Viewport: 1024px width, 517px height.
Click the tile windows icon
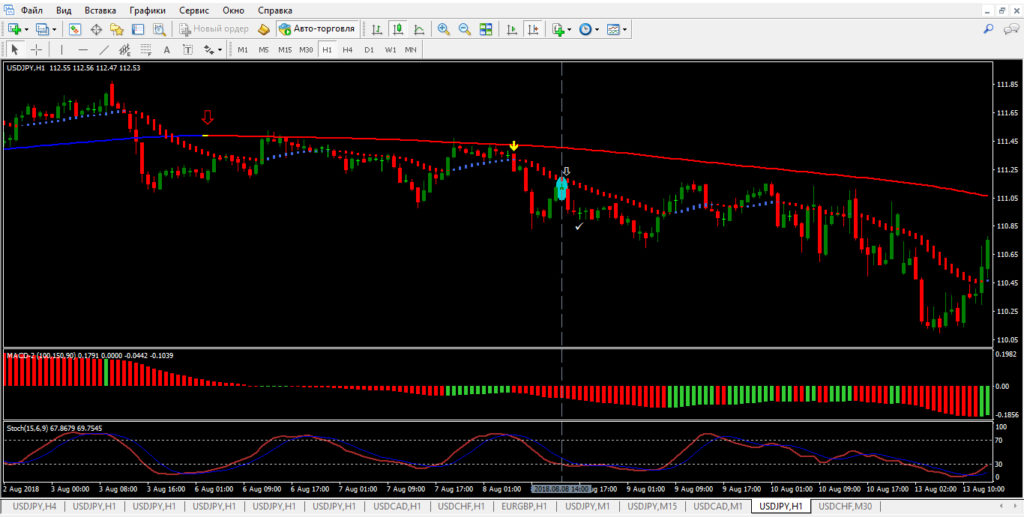[486, 29]
